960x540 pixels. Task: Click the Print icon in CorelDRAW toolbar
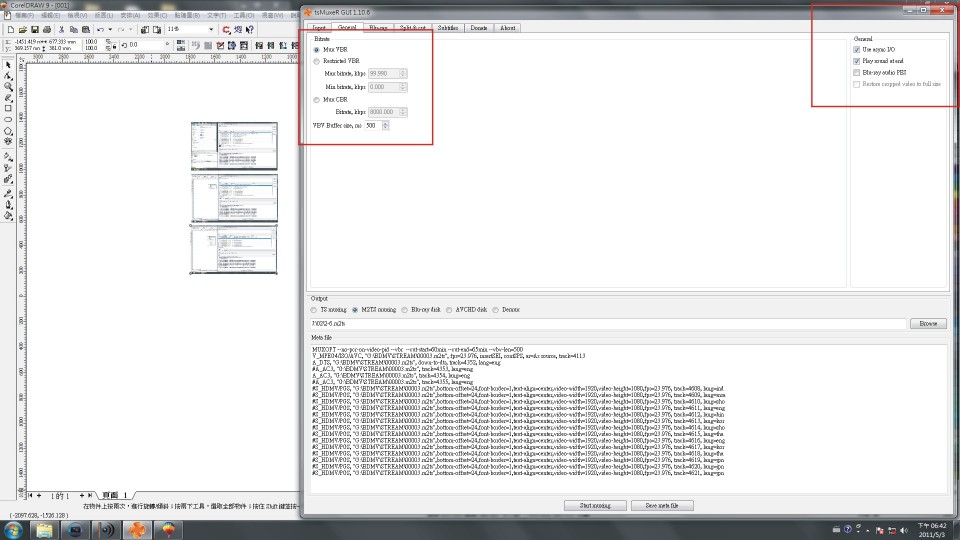47,29
